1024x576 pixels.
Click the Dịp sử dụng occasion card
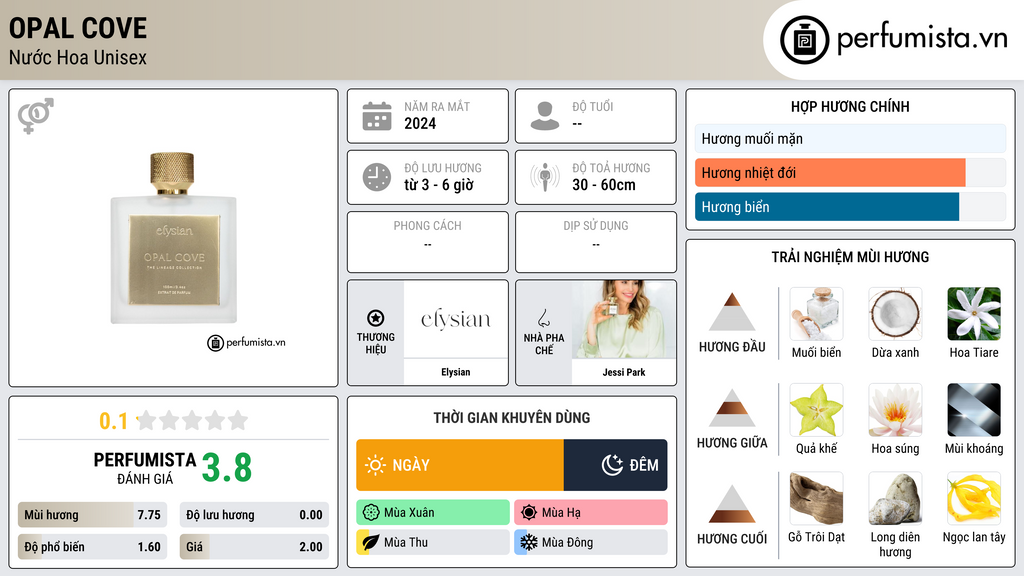pos(596,242)
